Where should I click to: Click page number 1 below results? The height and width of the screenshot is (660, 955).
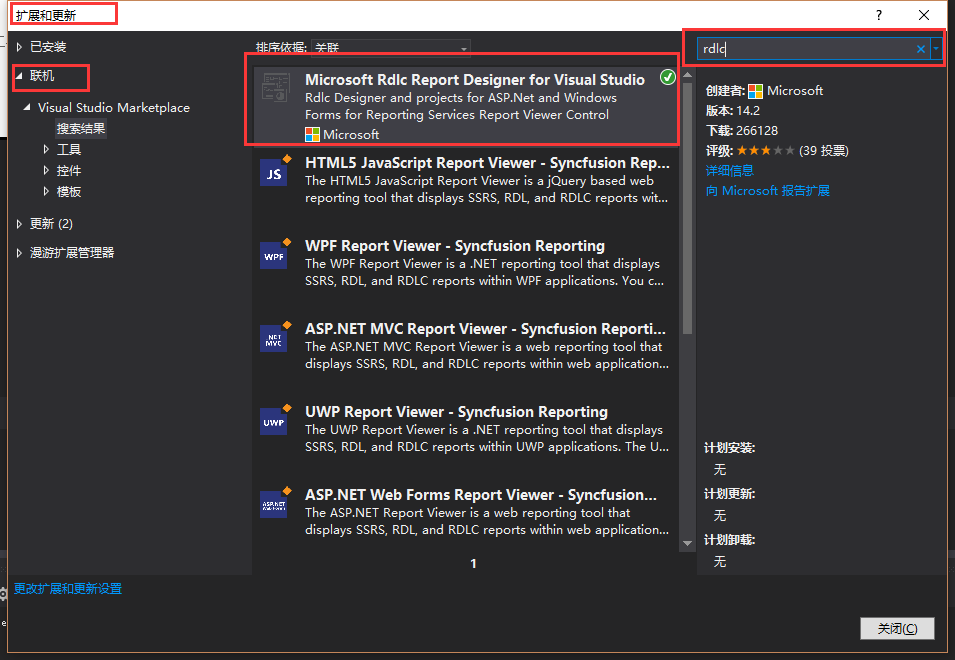point(473,564)
